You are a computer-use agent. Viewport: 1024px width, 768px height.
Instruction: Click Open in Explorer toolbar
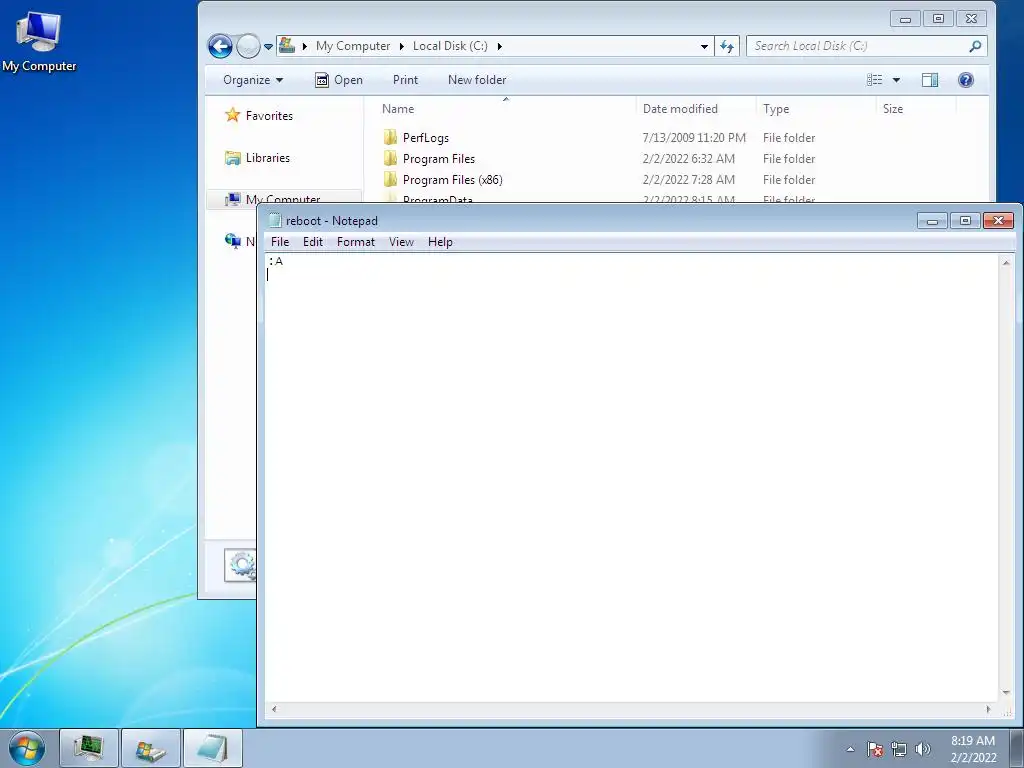(x=339, y=80)
